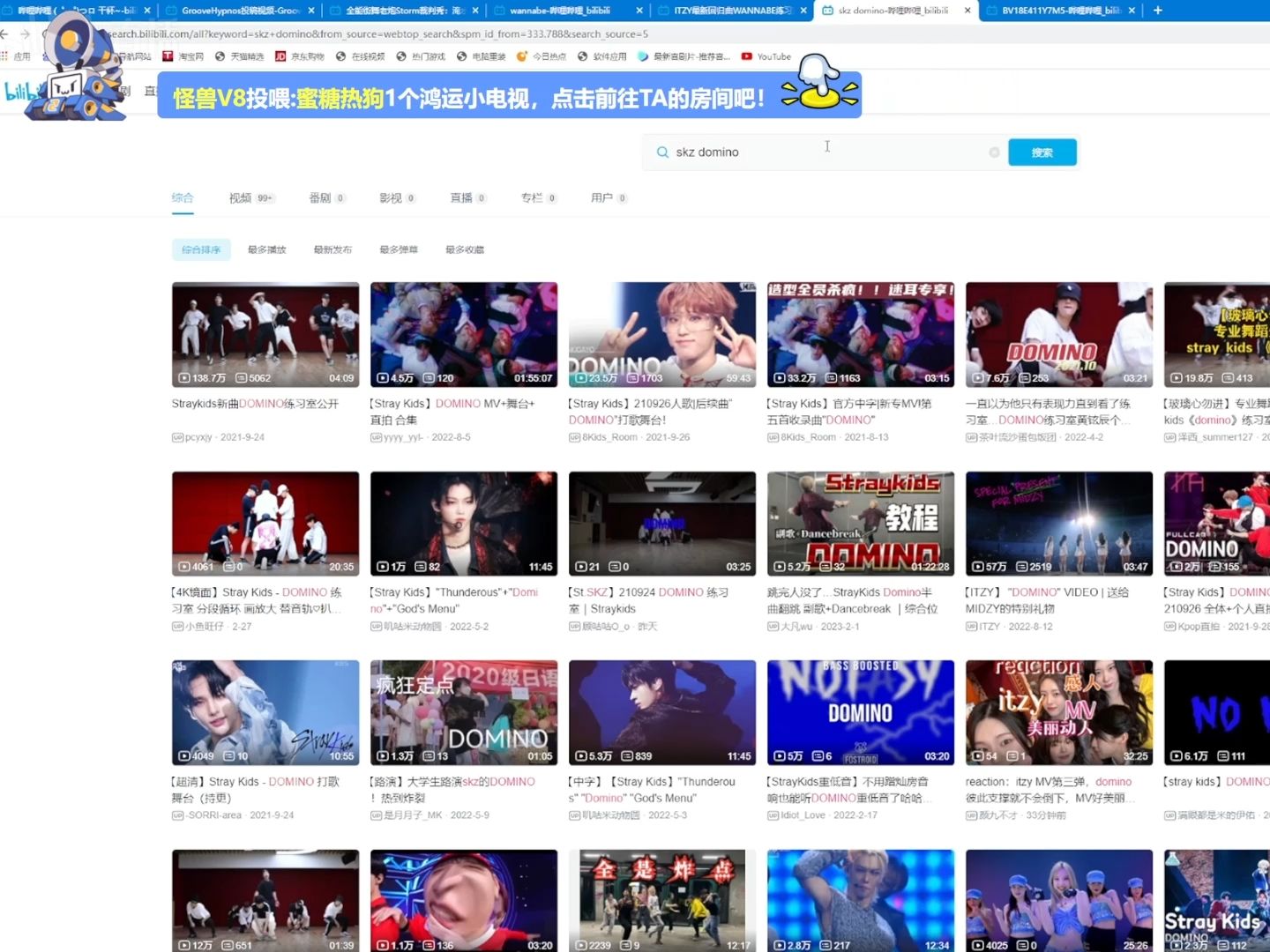This screenshot has height=952, width=1270.
Task: Clear the search box with the gray X icon
Action: (x=994, y=152)
